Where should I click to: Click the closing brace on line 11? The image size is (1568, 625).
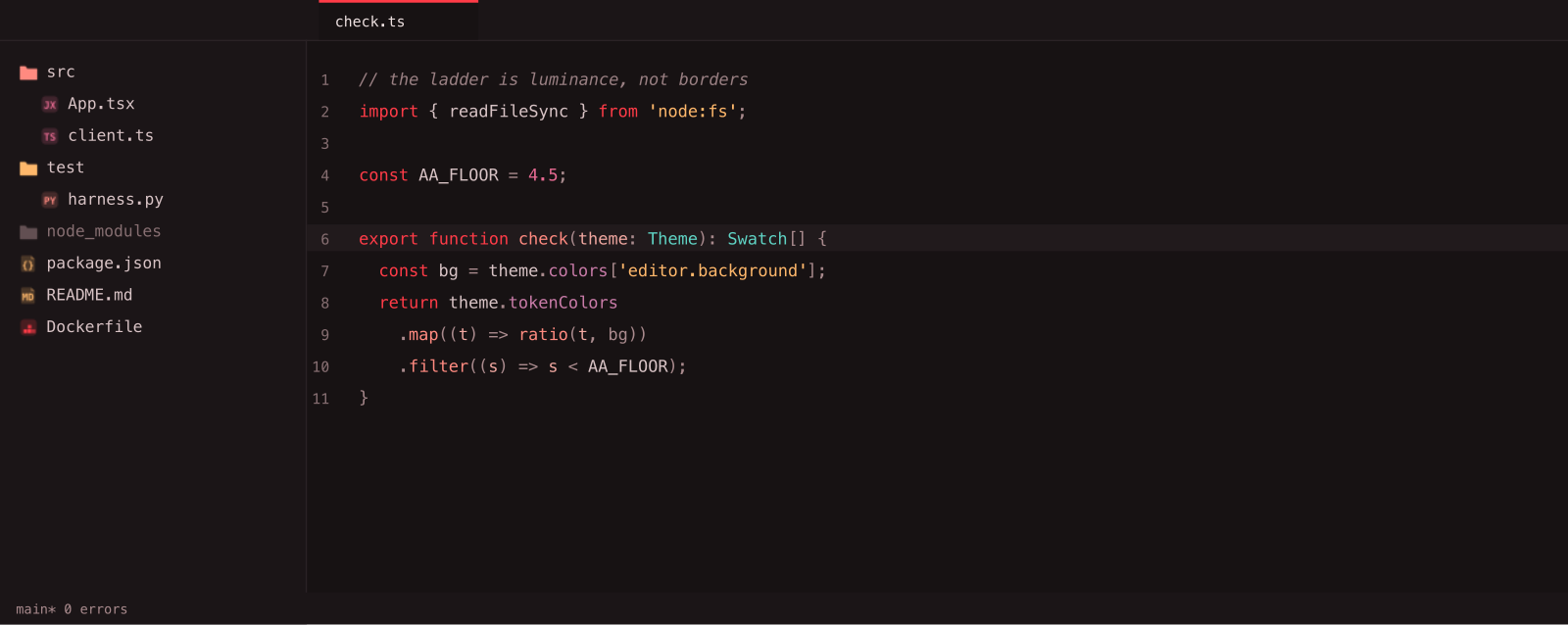[x=364, y=398]
